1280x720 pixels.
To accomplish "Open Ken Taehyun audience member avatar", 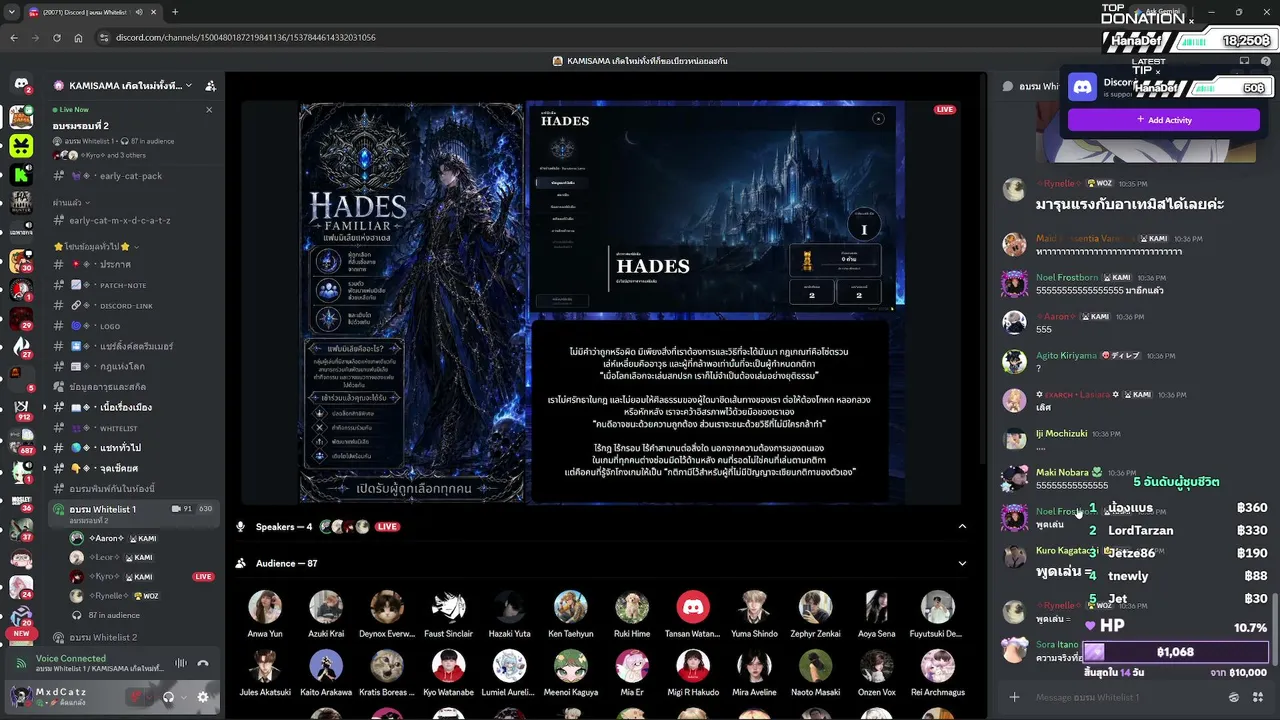I will coord(570,606).
